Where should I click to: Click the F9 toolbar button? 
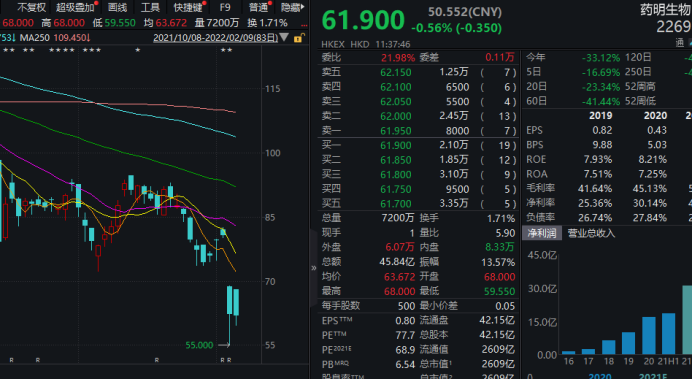225,8
